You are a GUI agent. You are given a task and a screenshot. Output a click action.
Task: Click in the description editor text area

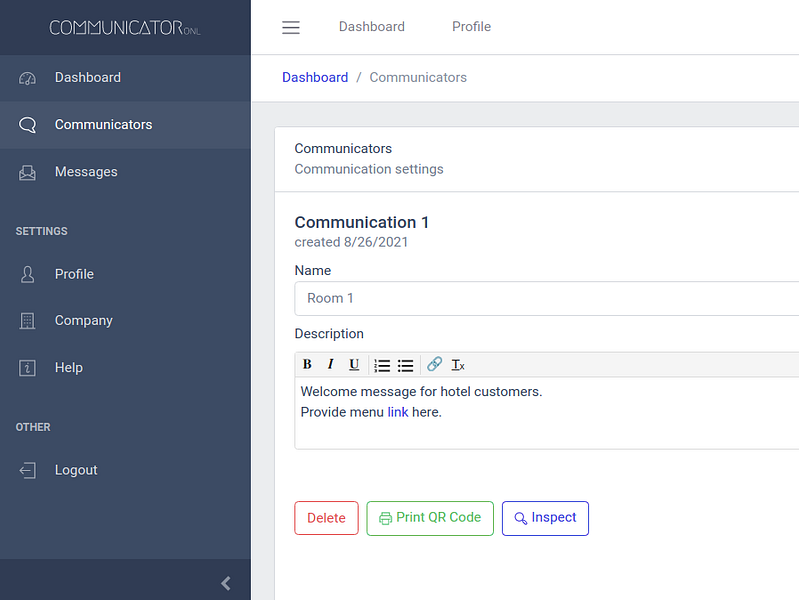click(x=547, y=413)
